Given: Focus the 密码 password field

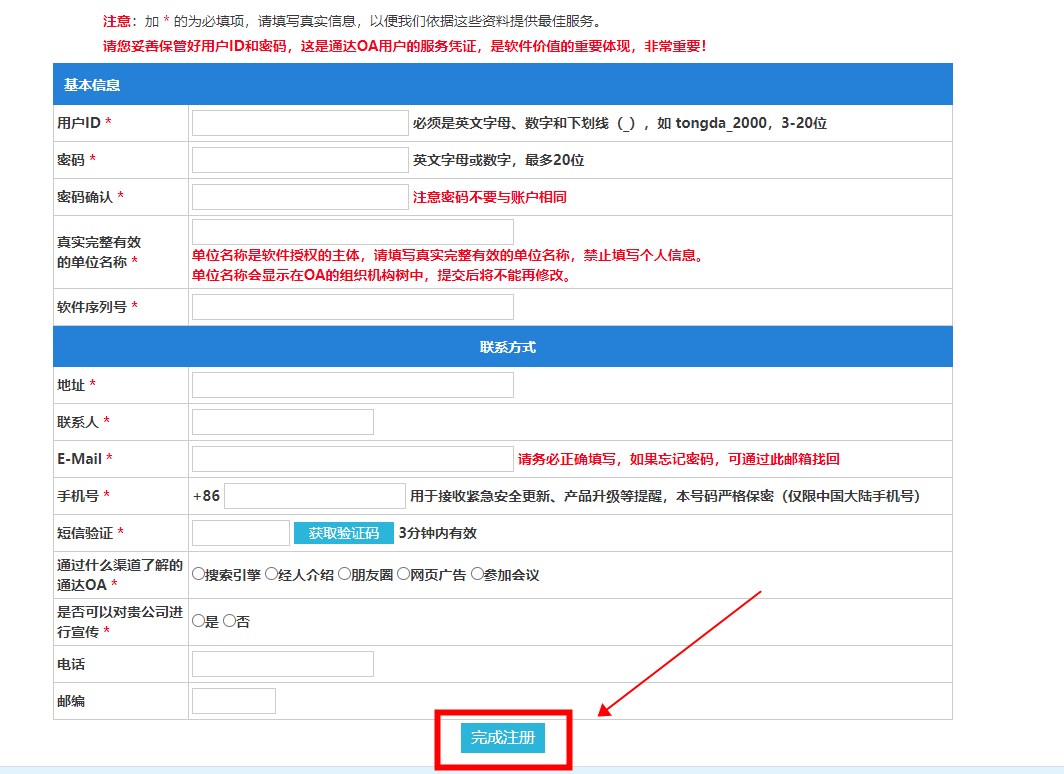Looking at the screenshot, I should (x=300, y=160).
